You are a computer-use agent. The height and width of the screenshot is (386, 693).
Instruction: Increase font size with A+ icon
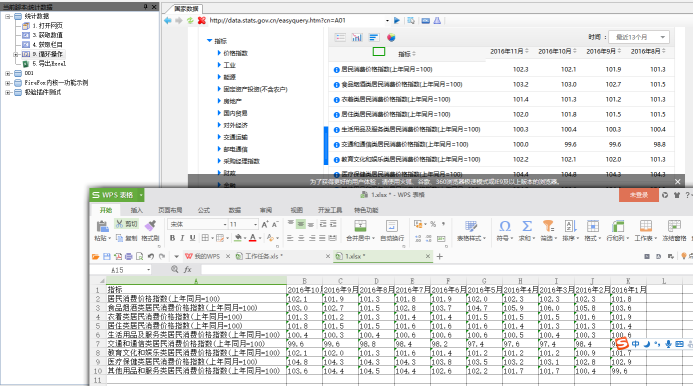265,224
